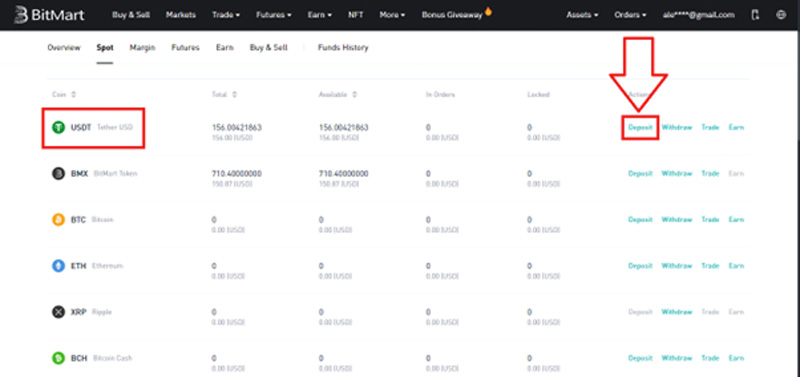
Task: Click Withdraw for XRP
Action: tap(677, 312)
